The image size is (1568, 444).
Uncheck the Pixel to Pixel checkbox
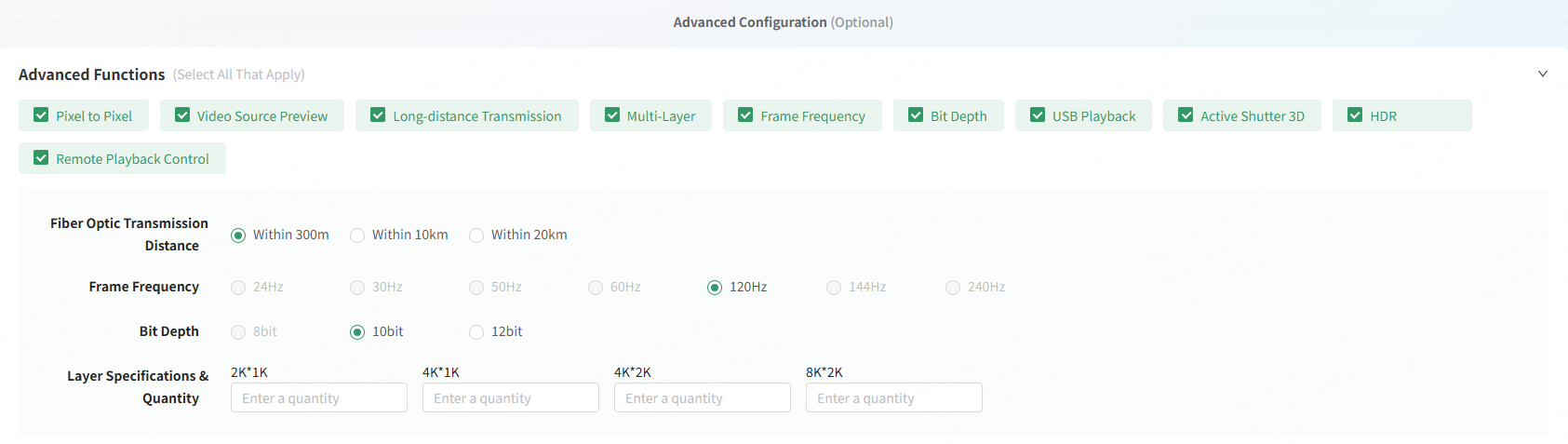(41, 115)
